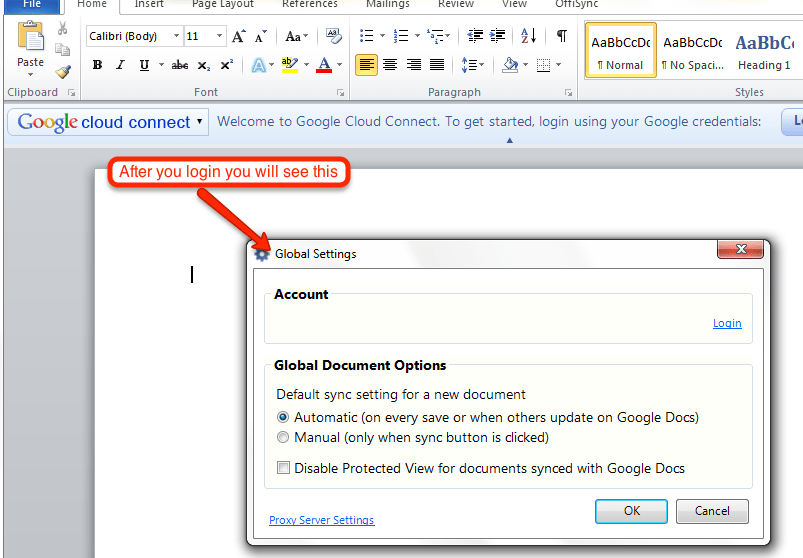Switch to the Insert tab
Image resolution: width=803 pixels, height=558 pixels.
coord(149,4)
